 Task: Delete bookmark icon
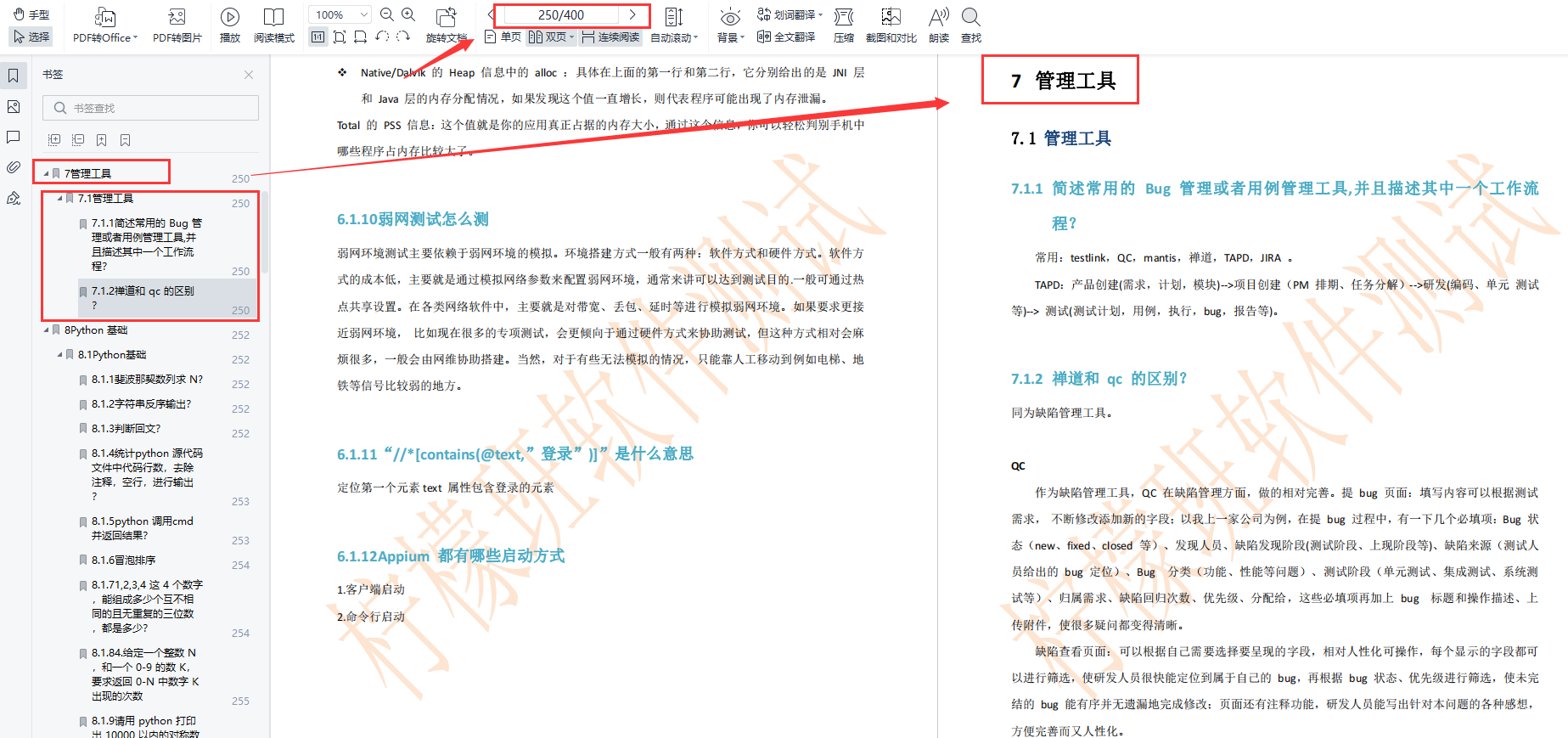[126, 140]
